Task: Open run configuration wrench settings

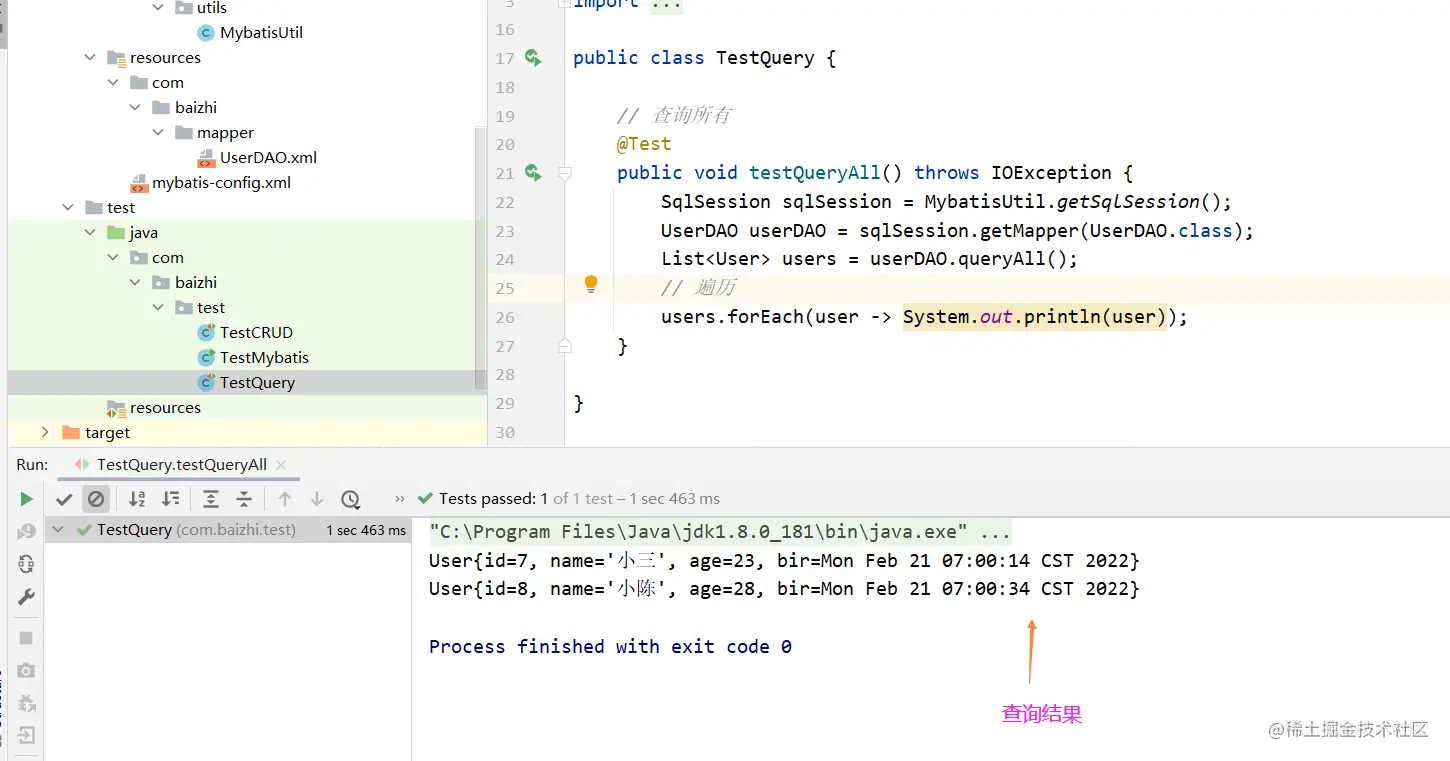Action: 26,598
